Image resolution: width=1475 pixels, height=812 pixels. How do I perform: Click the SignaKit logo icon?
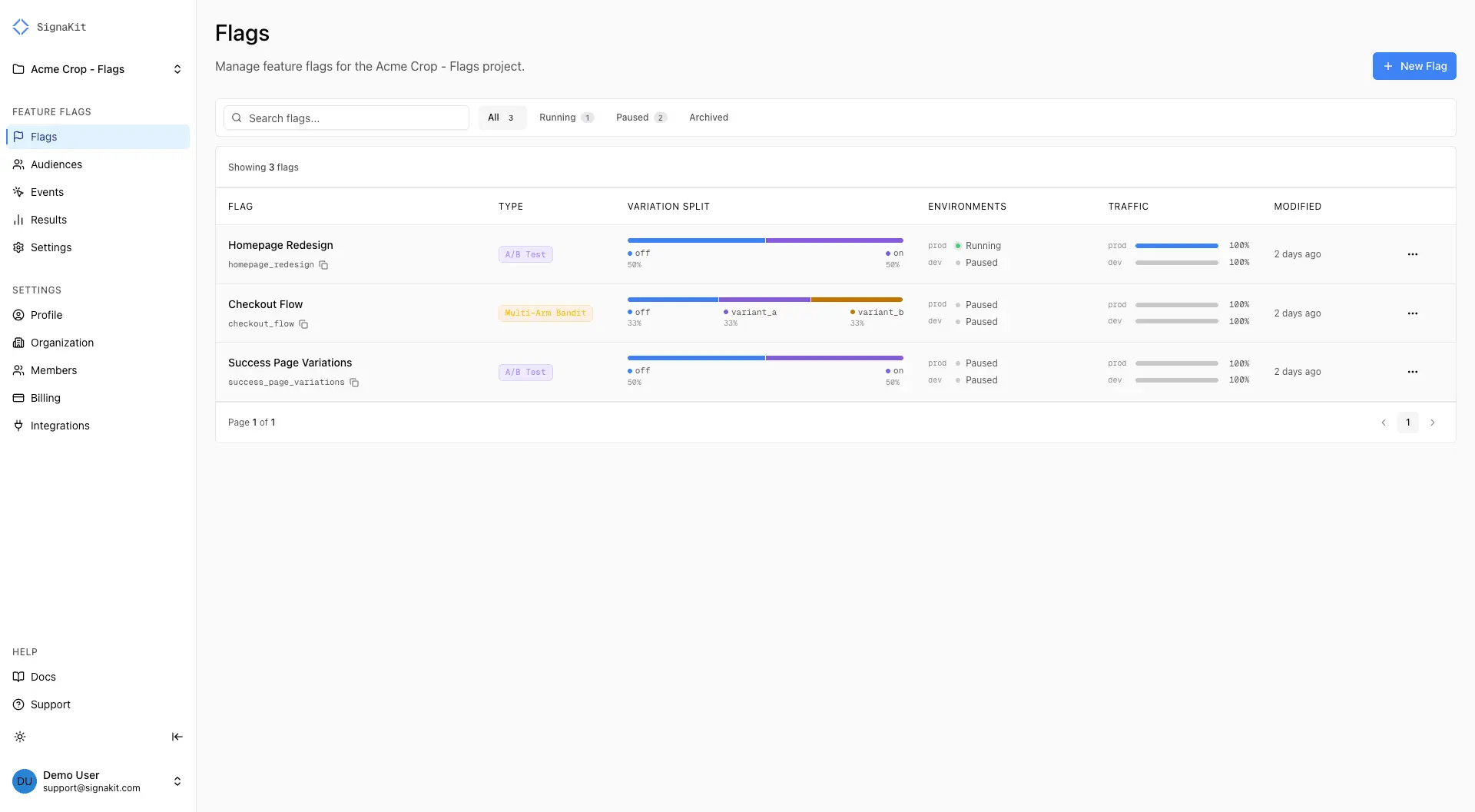tap(21, 27)
